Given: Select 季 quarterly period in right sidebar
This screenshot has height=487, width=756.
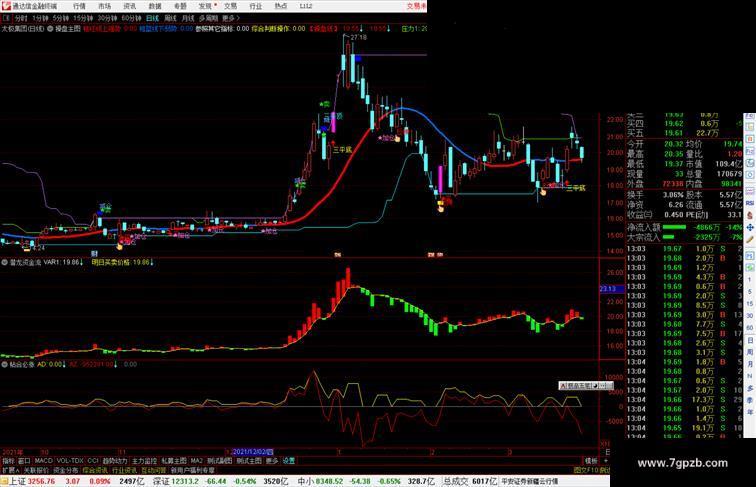Looking at the screenshot, I should click(750, 400).
